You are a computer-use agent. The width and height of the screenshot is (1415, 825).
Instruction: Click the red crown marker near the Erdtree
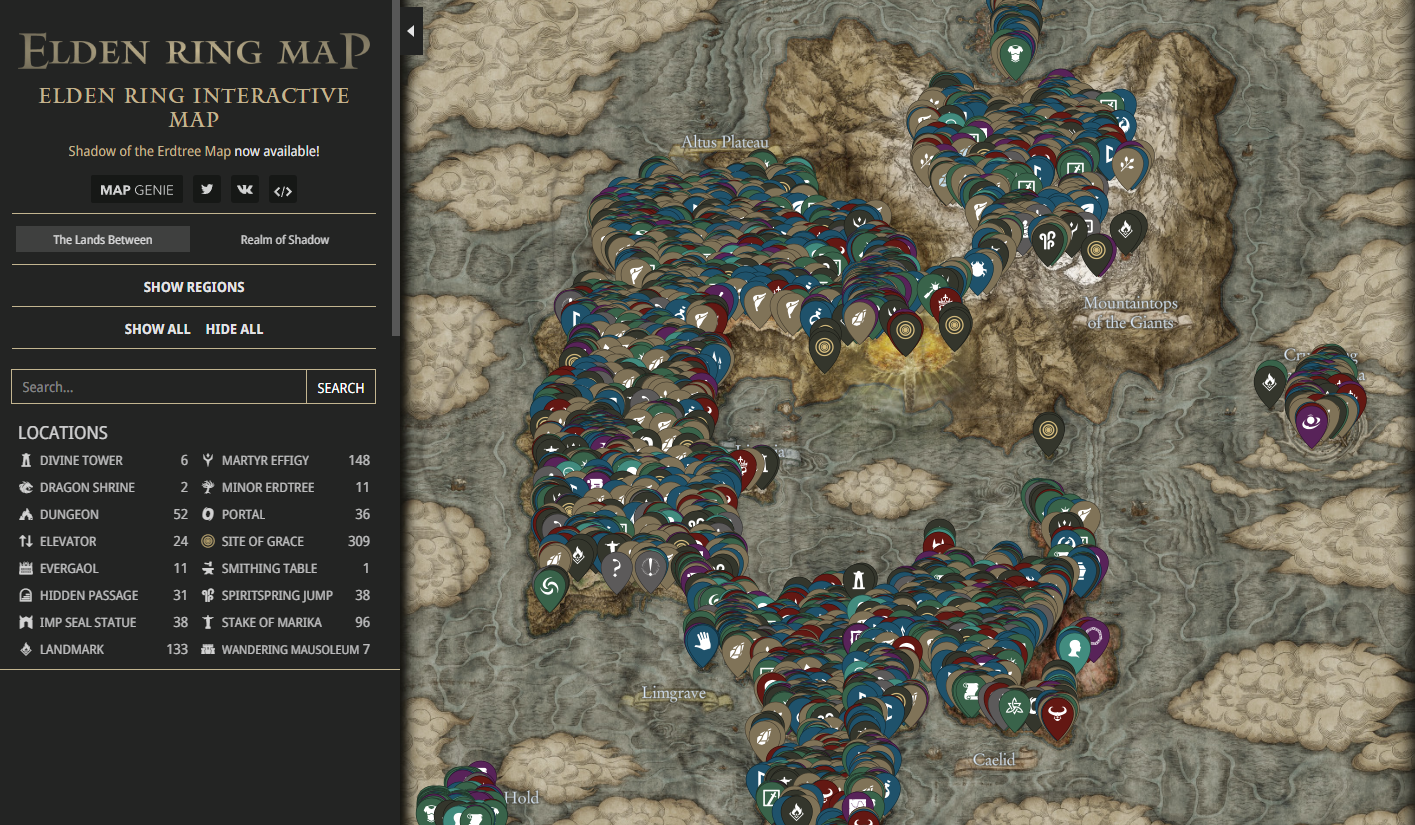945,303
